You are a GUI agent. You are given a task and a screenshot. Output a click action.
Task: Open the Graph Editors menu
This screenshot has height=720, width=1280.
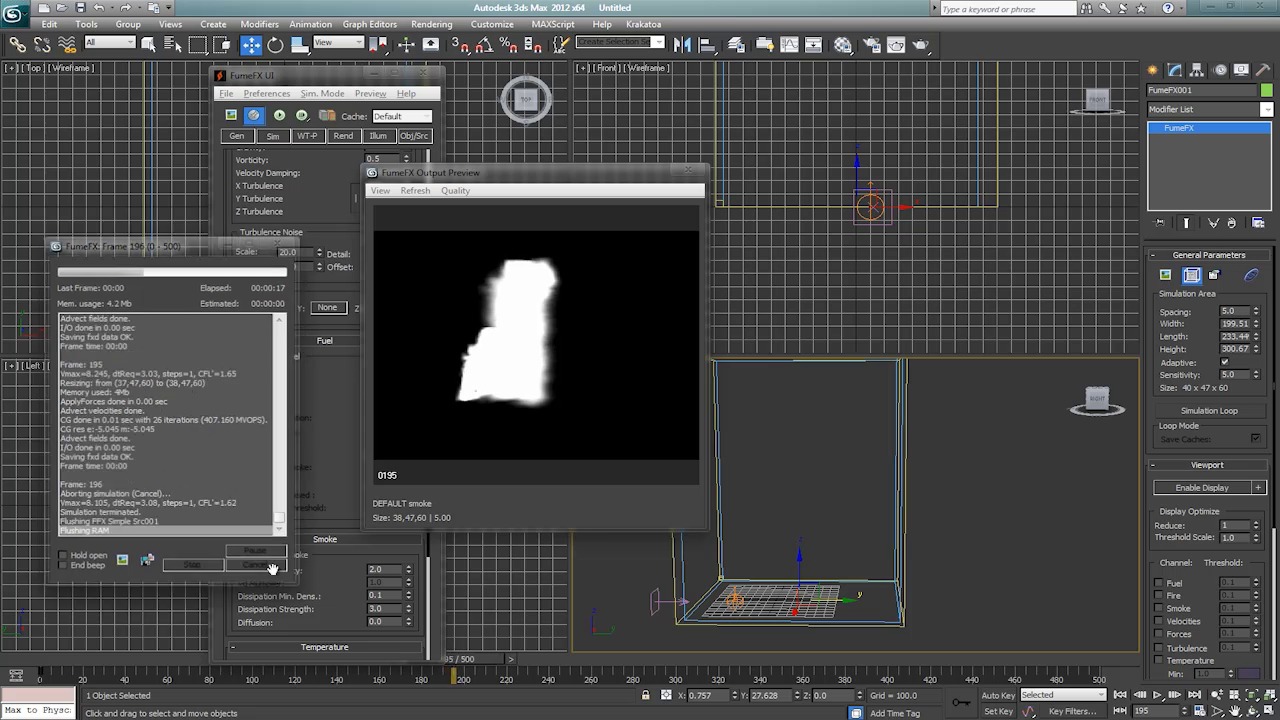tap(370, 24)
